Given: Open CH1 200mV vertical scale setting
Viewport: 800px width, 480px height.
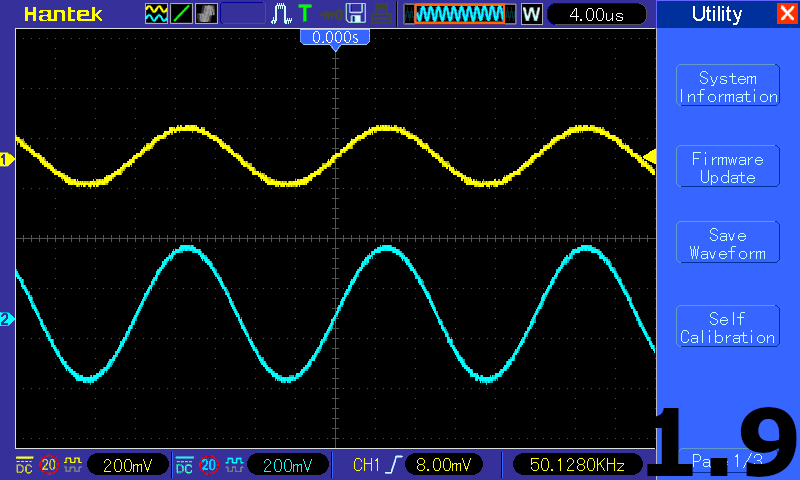Looking at the screenshot, I should 128,465.
